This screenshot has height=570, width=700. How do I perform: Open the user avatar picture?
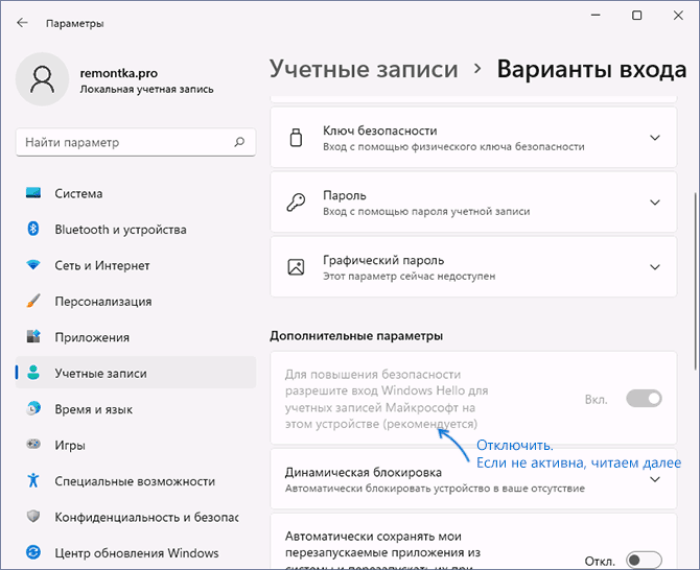[42, 79]
